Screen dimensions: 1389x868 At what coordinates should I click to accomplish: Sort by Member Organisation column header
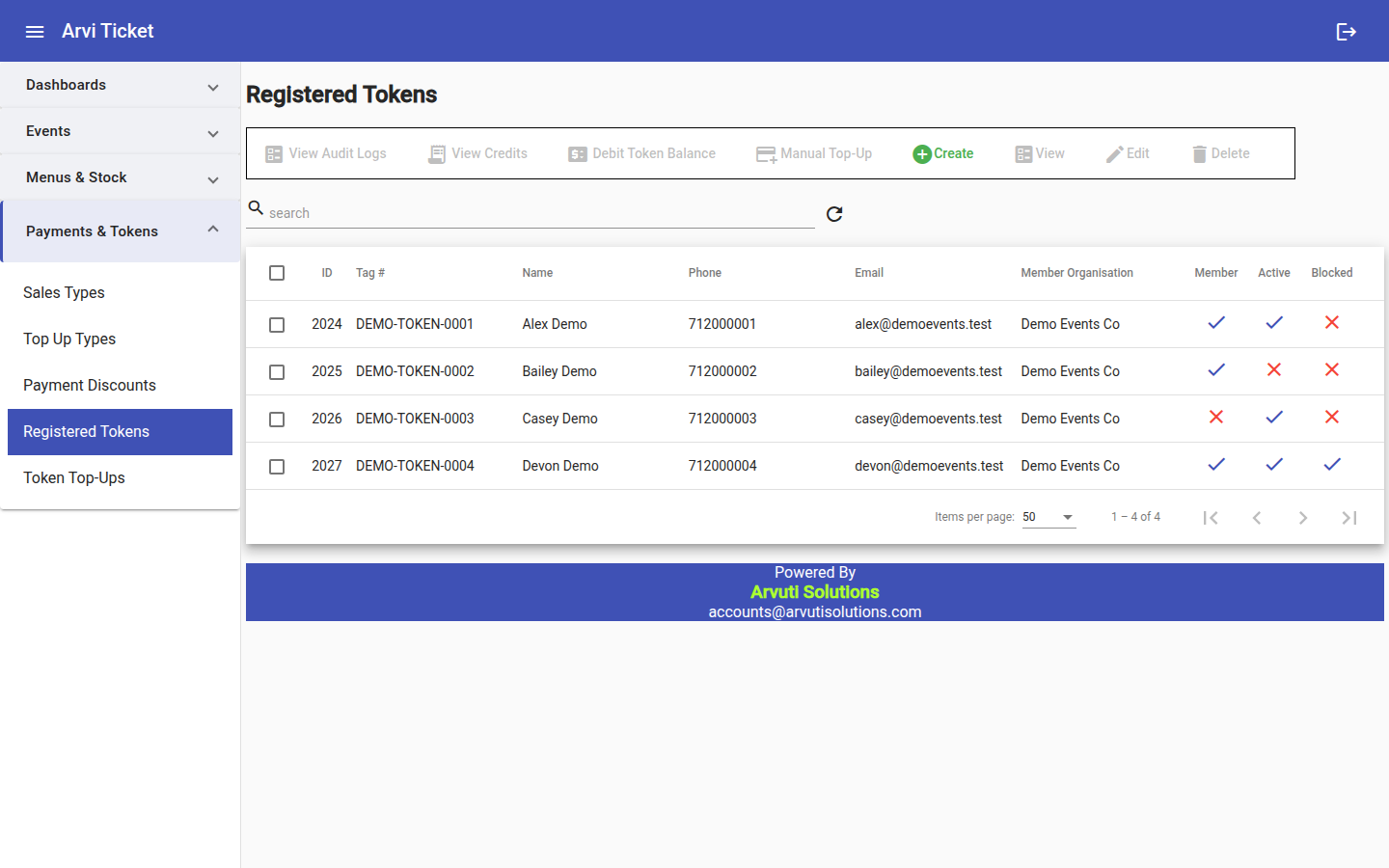[1077, 273]
